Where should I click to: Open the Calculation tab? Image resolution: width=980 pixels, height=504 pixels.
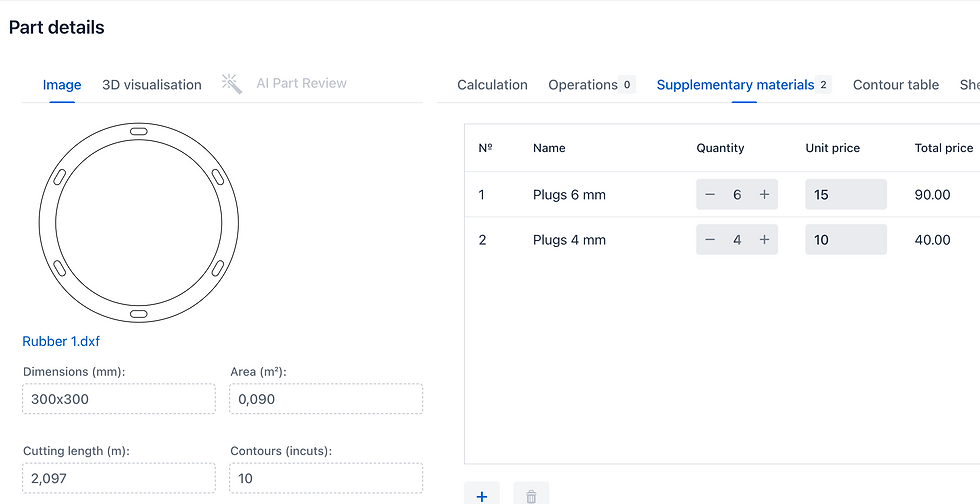pos(492,85)
